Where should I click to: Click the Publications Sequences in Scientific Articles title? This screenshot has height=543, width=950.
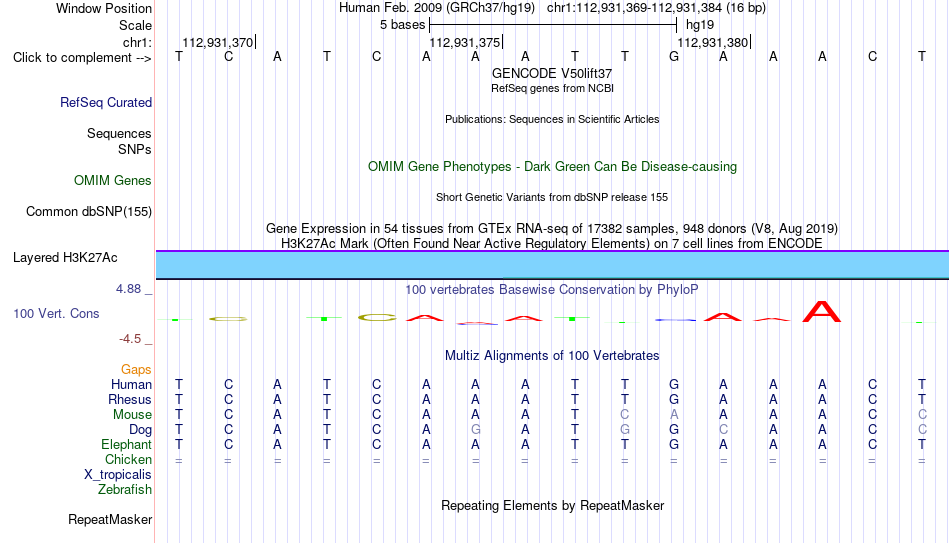552,119
